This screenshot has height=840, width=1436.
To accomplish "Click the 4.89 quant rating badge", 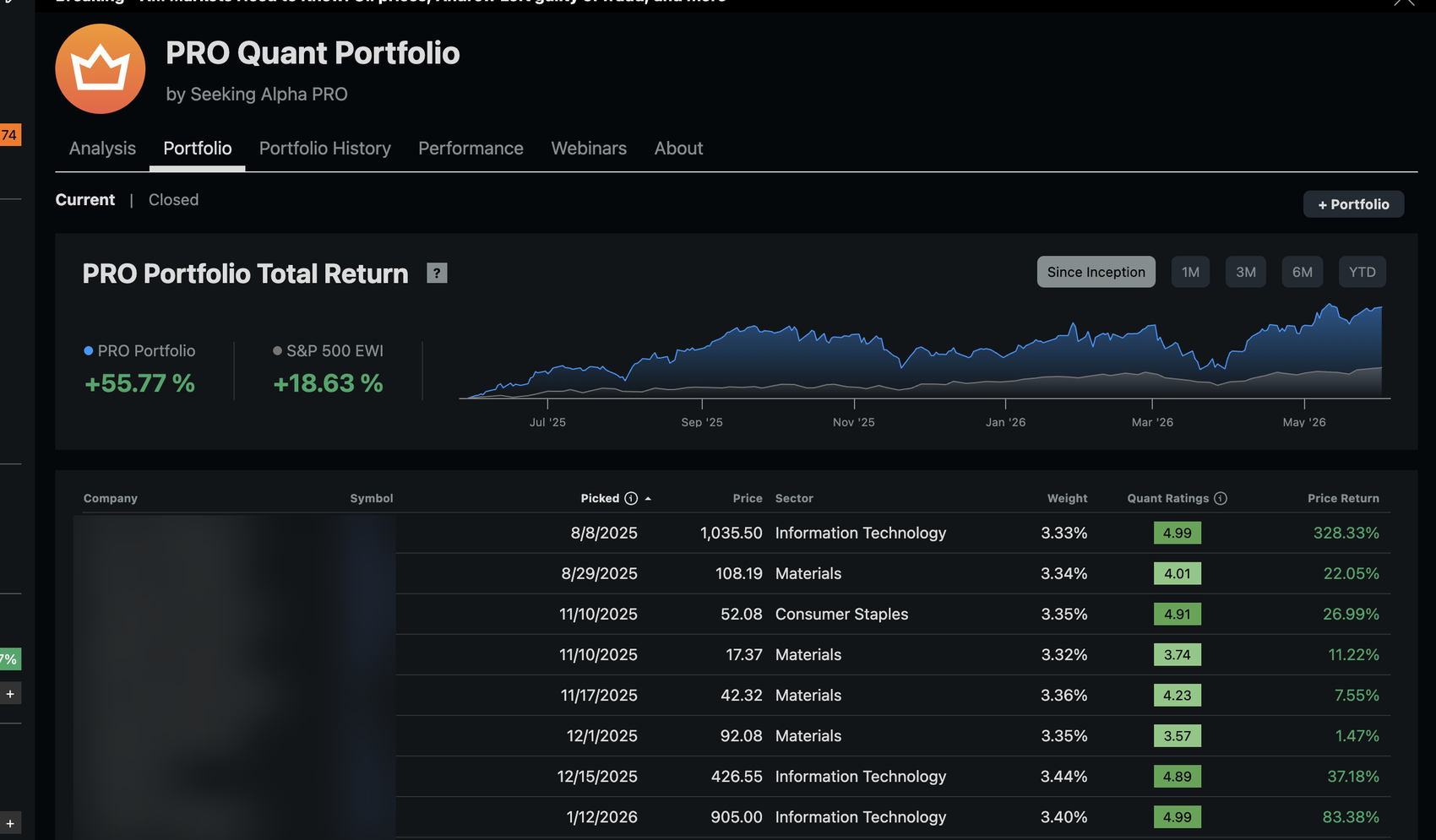I will pos(1178,776).
